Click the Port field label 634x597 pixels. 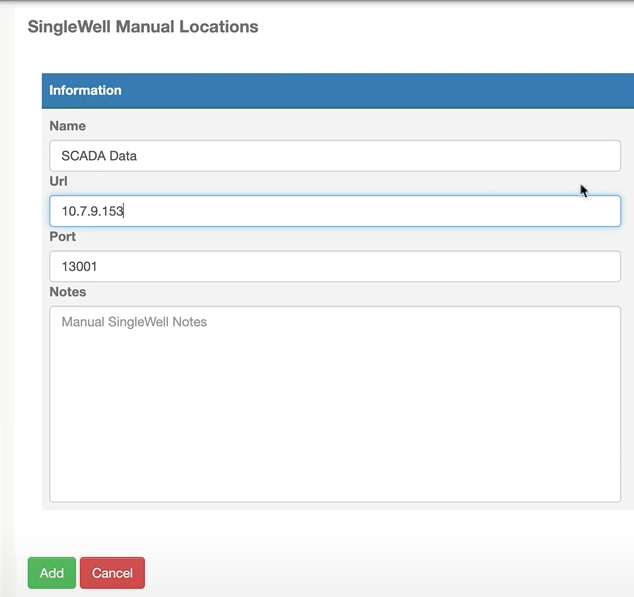[x=62, y=237]
